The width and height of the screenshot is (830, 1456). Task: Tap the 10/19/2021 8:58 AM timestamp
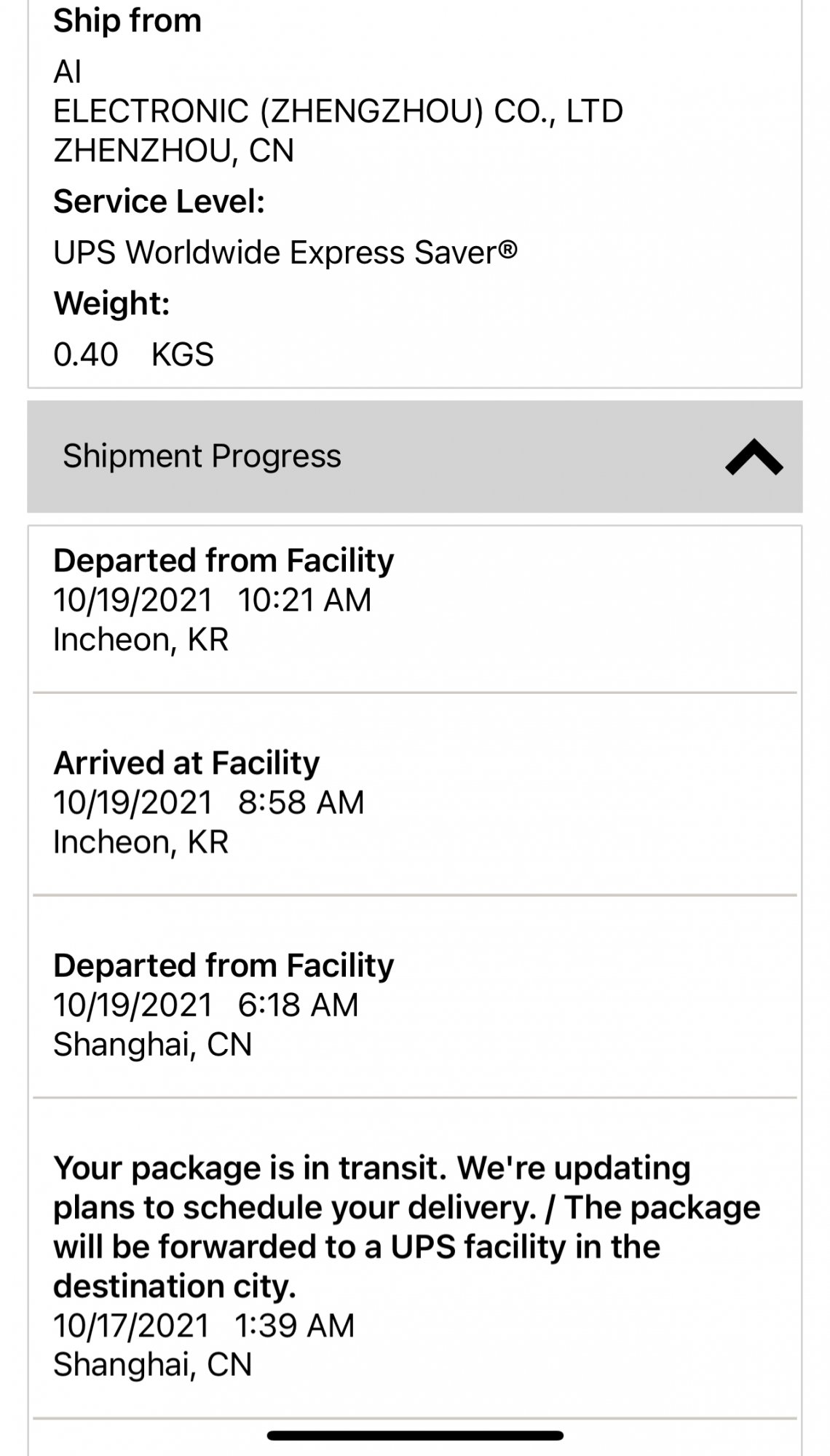209,802
